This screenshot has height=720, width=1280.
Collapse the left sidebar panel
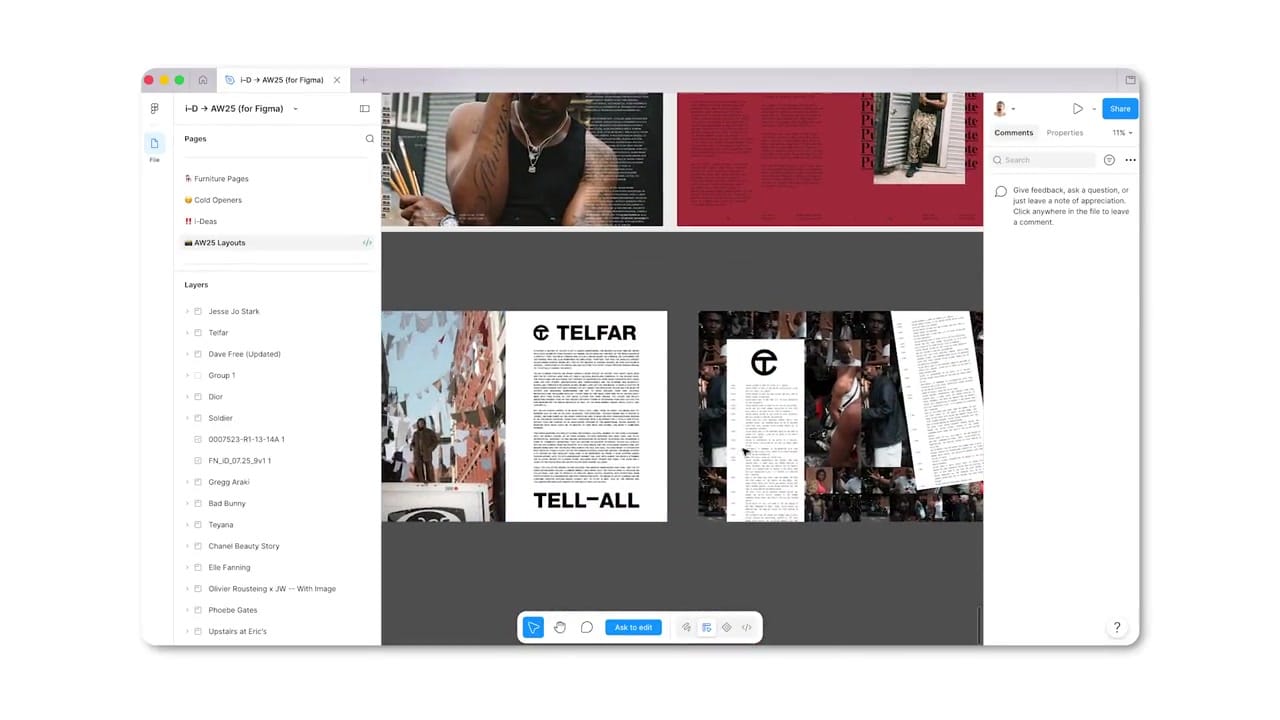tap(365, 108)
